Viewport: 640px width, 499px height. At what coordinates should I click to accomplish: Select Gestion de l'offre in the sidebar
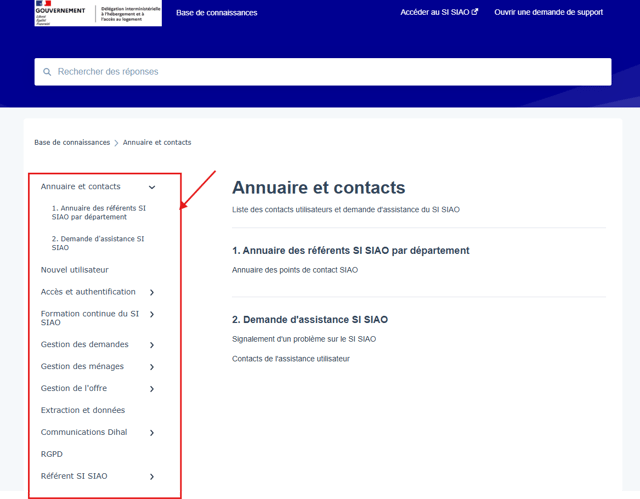click(x=74, y=388)
